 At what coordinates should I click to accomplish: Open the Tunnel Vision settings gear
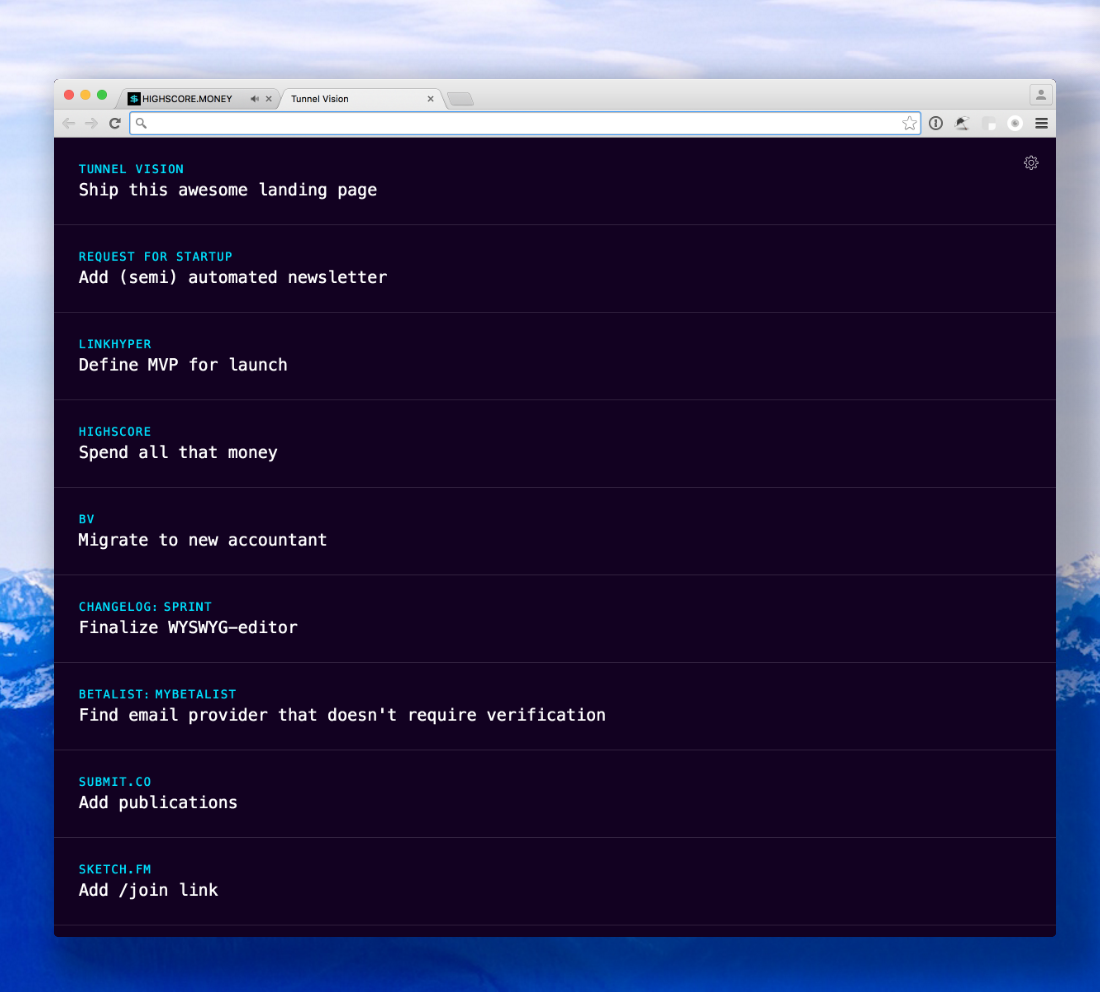[1031, 163]
